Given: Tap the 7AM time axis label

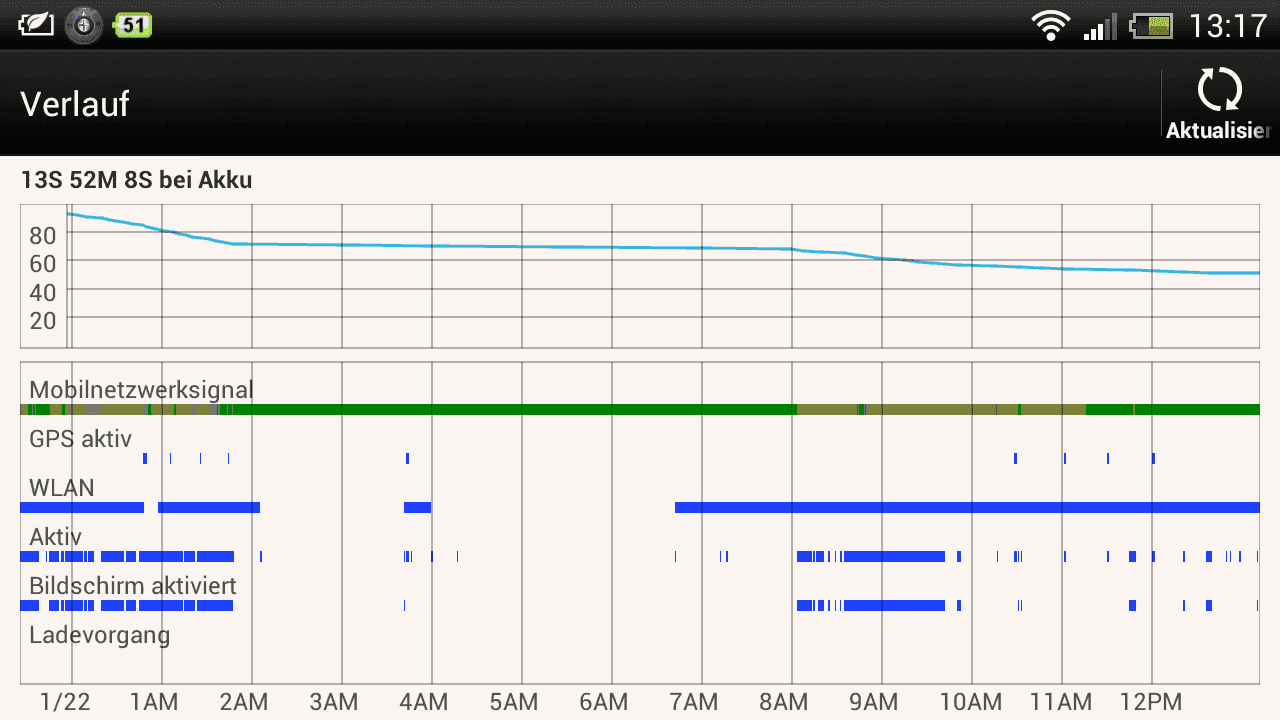Looking at the screenshot, I should pos(694,702).
